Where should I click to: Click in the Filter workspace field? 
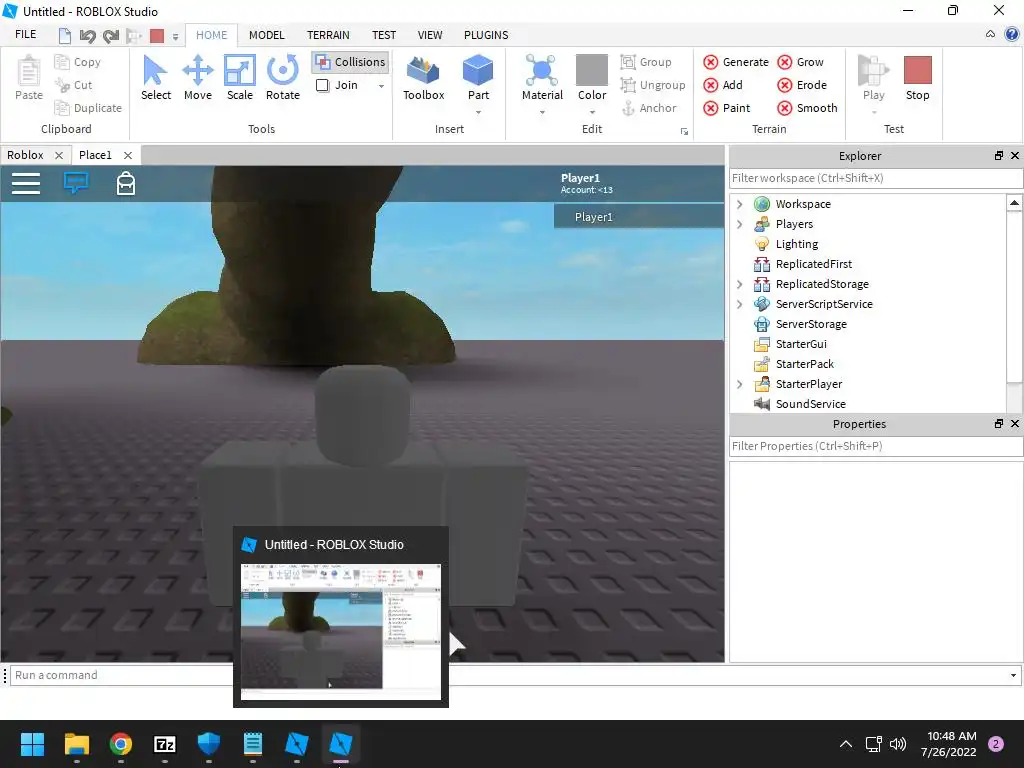tap(875, 178)
